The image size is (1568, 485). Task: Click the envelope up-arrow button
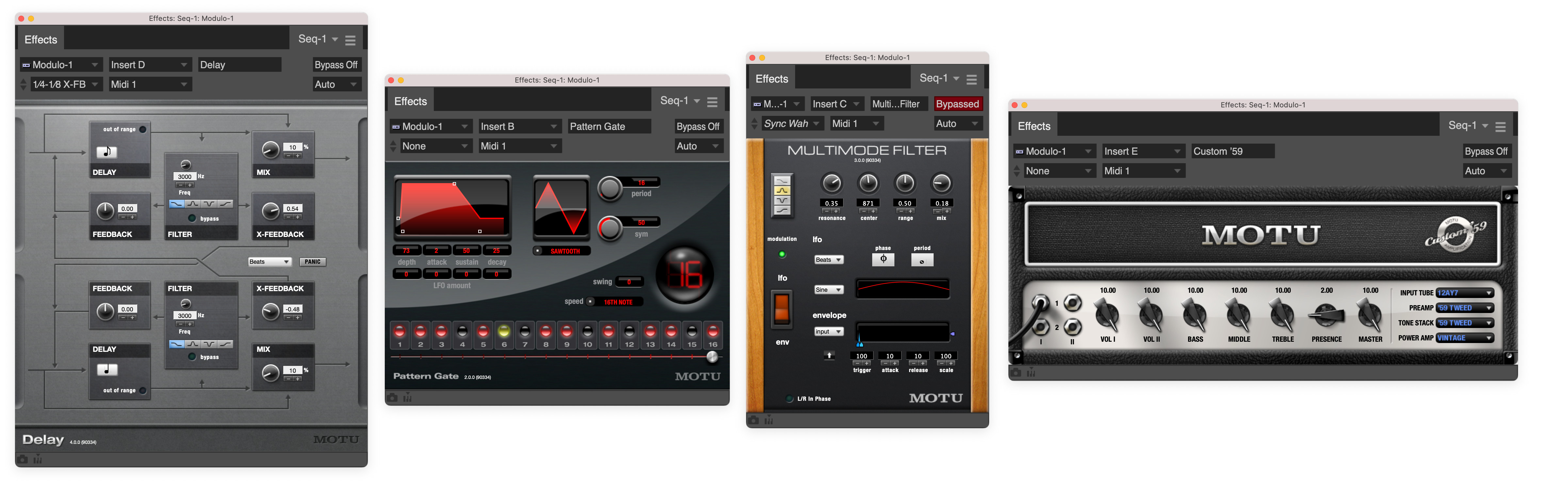tap(829, 355)
